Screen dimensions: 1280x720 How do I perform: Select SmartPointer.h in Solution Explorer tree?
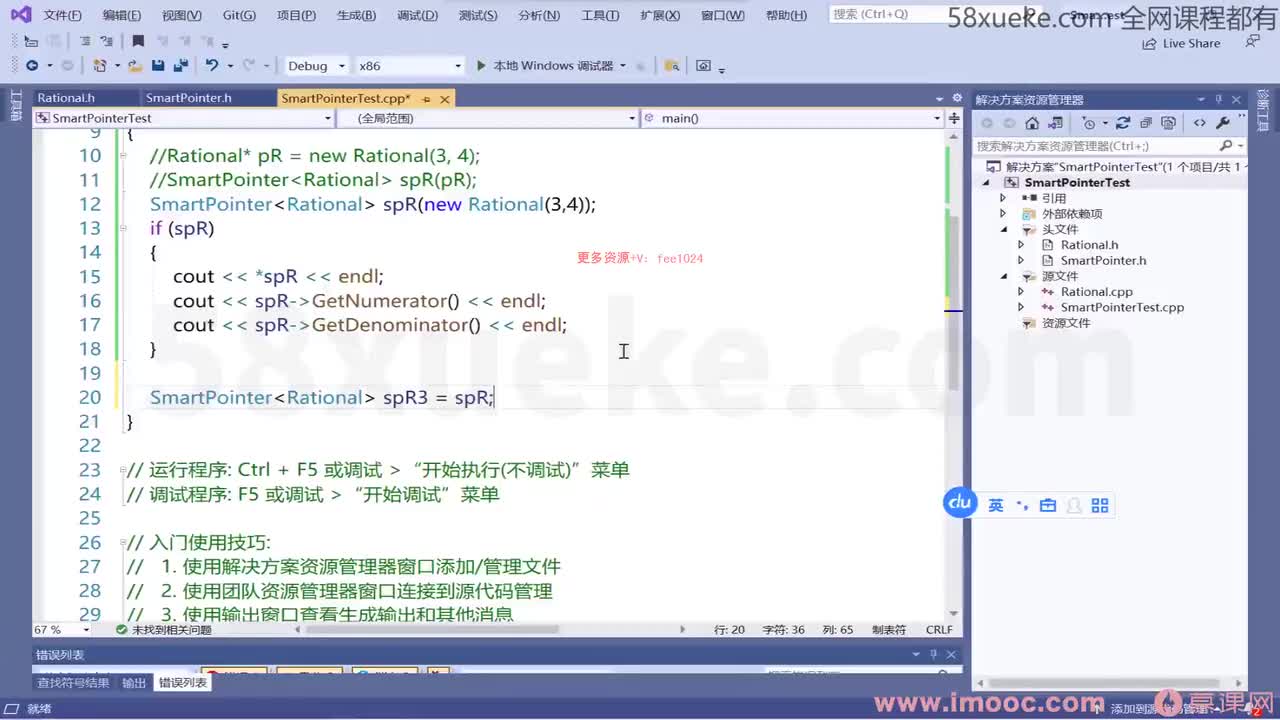(1103, 260)
